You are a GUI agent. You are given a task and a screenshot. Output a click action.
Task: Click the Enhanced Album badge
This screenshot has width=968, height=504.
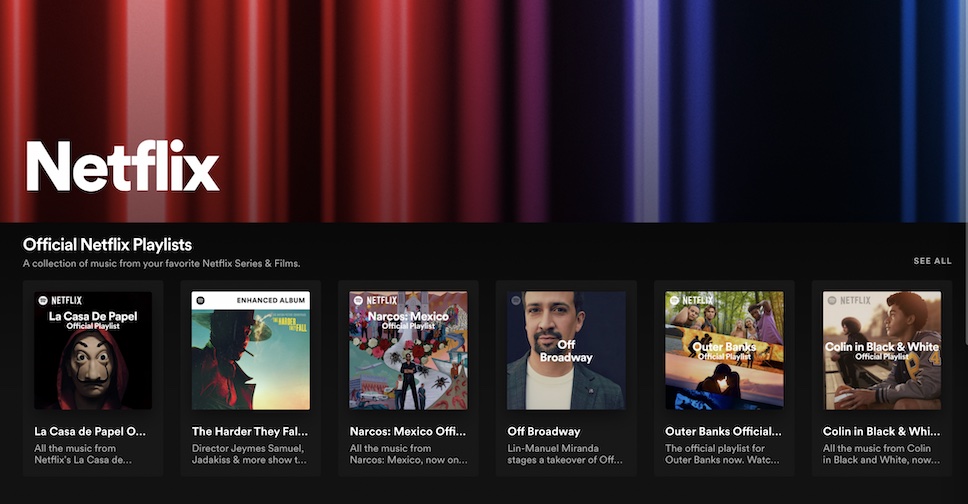tap(272, 300)
